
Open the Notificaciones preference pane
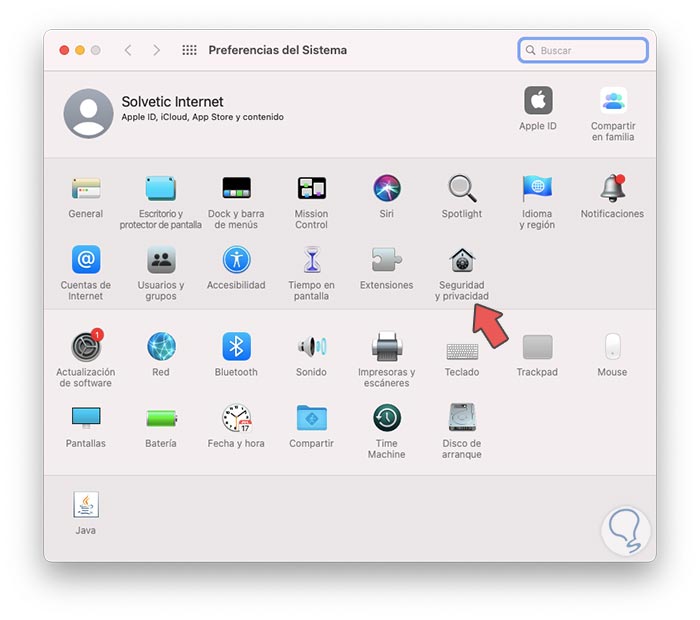point(612,189)
